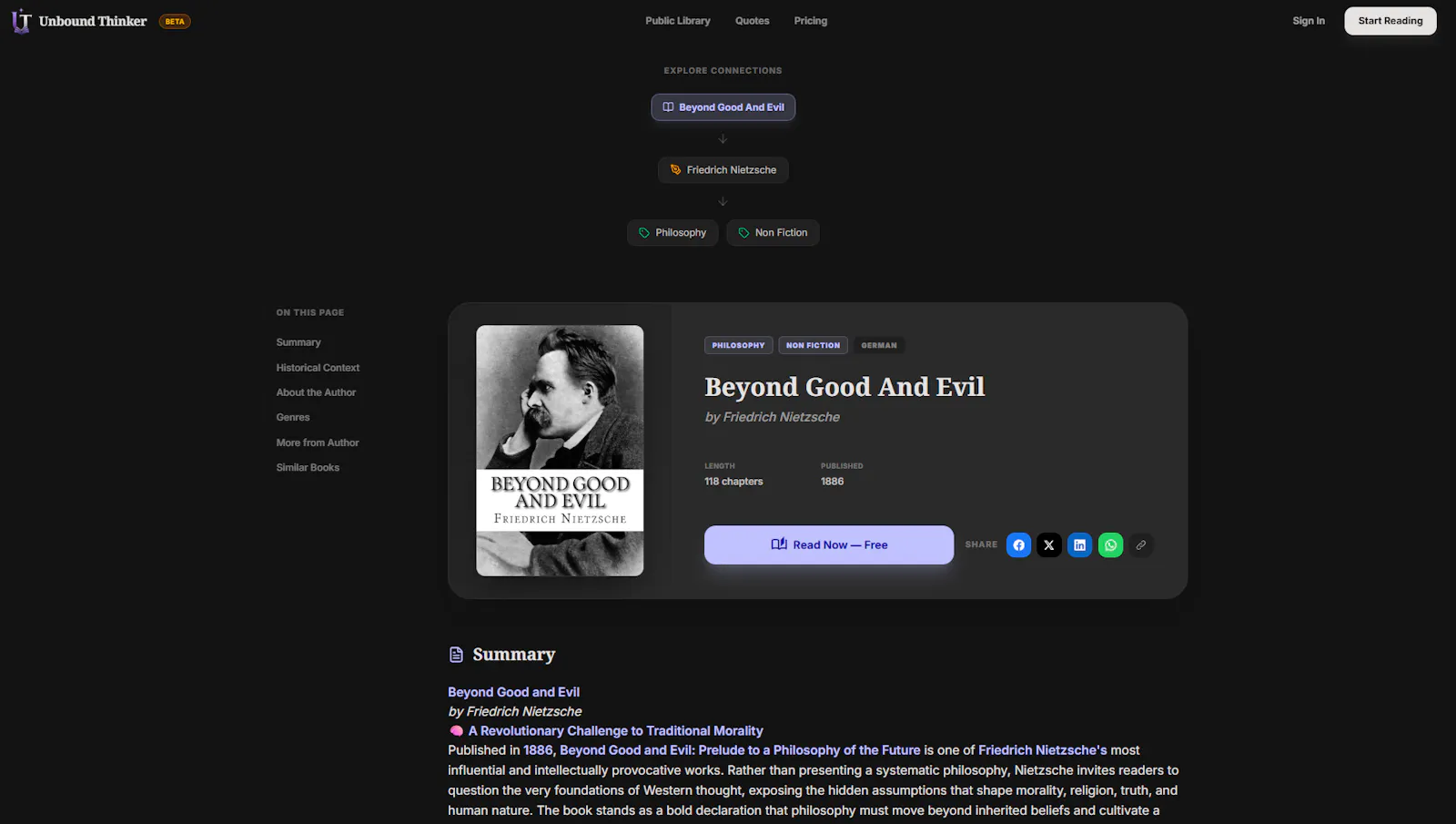Click the BETA badge beside the site name
The height and width of the screenshot is (824, 1456).
[175, 21]
